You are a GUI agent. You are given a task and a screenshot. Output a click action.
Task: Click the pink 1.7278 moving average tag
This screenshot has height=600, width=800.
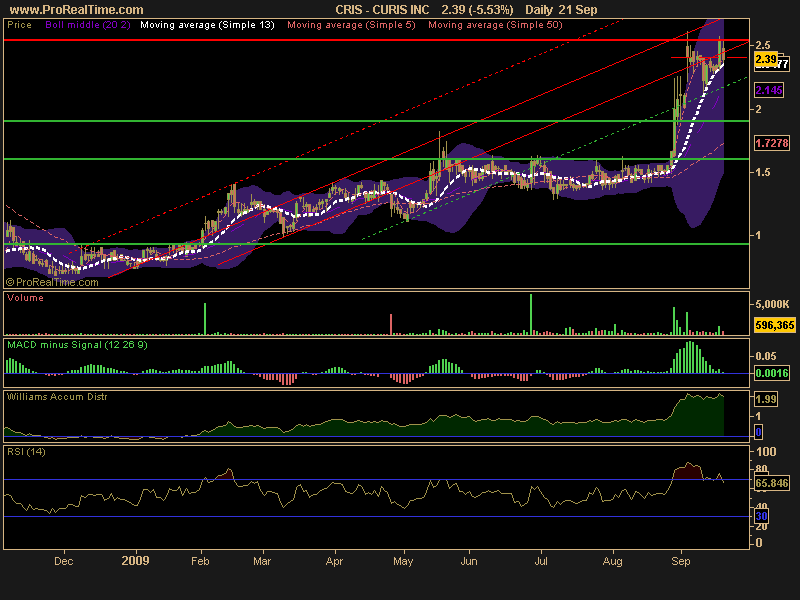pyautogui.click(x=772, y=143)
